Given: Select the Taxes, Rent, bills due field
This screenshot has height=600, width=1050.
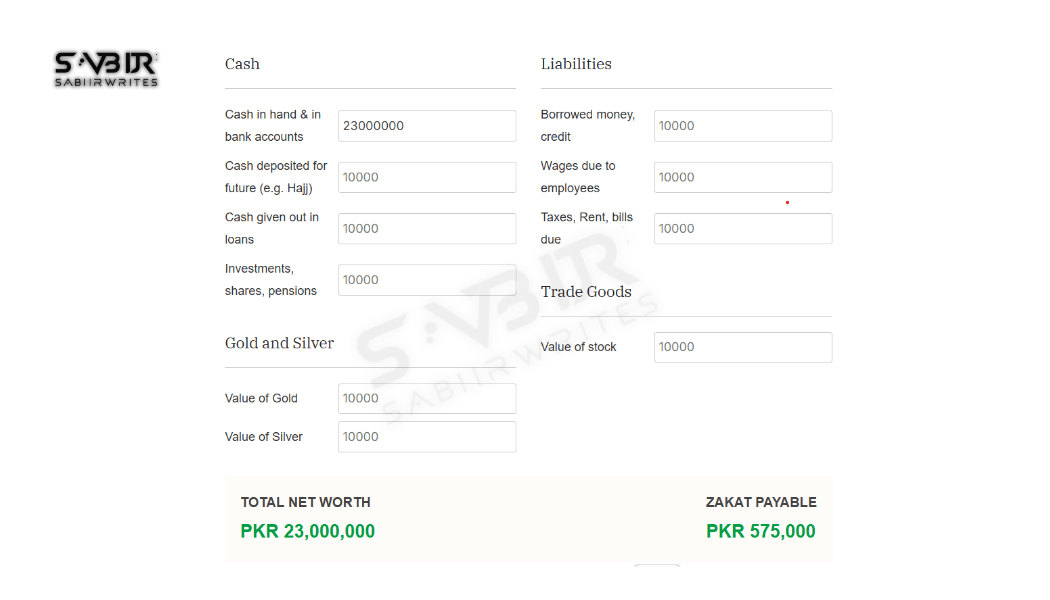Looking at the screenshot, I should [742, 228].
